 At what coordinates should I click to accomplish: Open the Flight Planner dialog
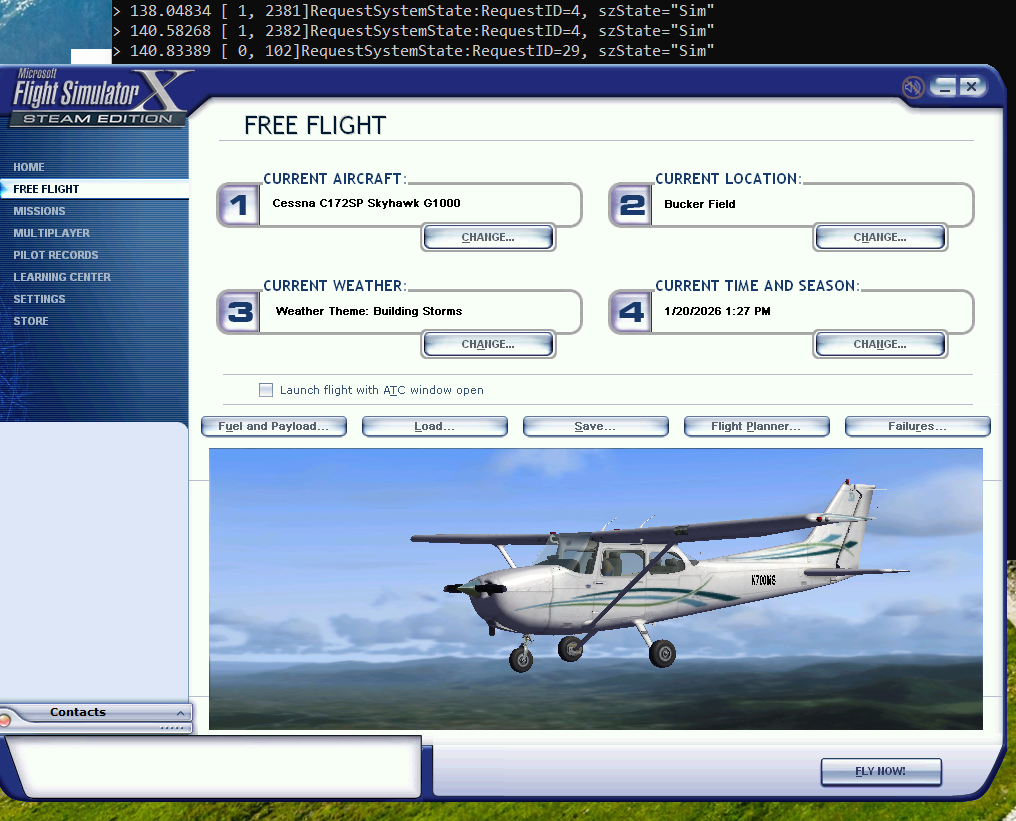tap(756, 427)
